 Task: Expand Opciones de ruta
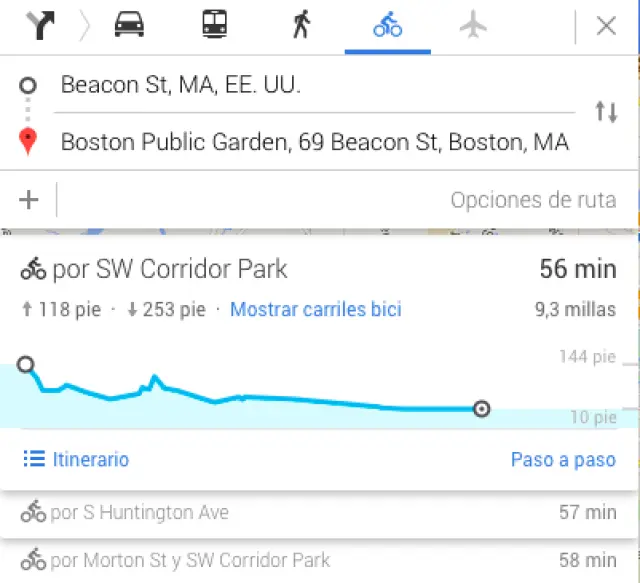(x=532, y=200)
